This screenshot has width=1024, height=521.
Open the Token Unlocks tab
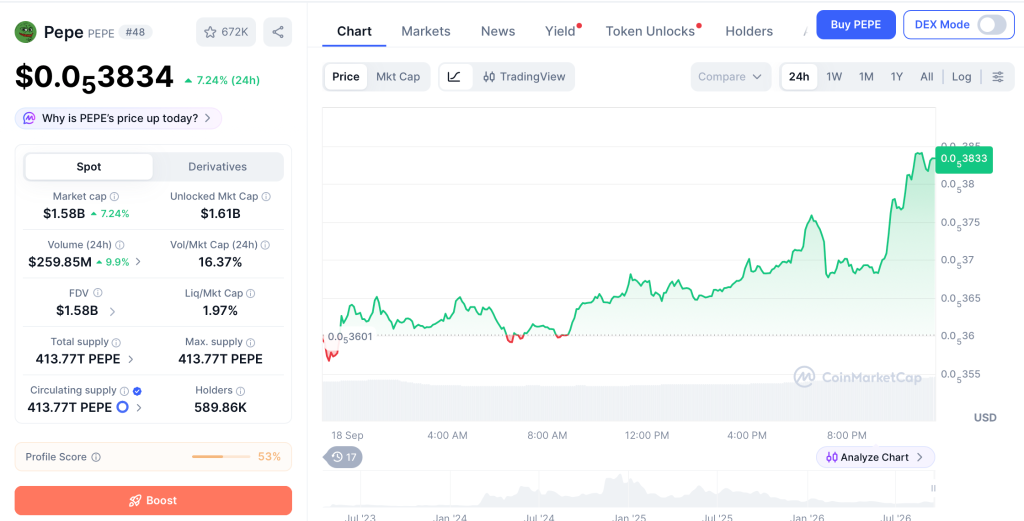pos(650,31)
